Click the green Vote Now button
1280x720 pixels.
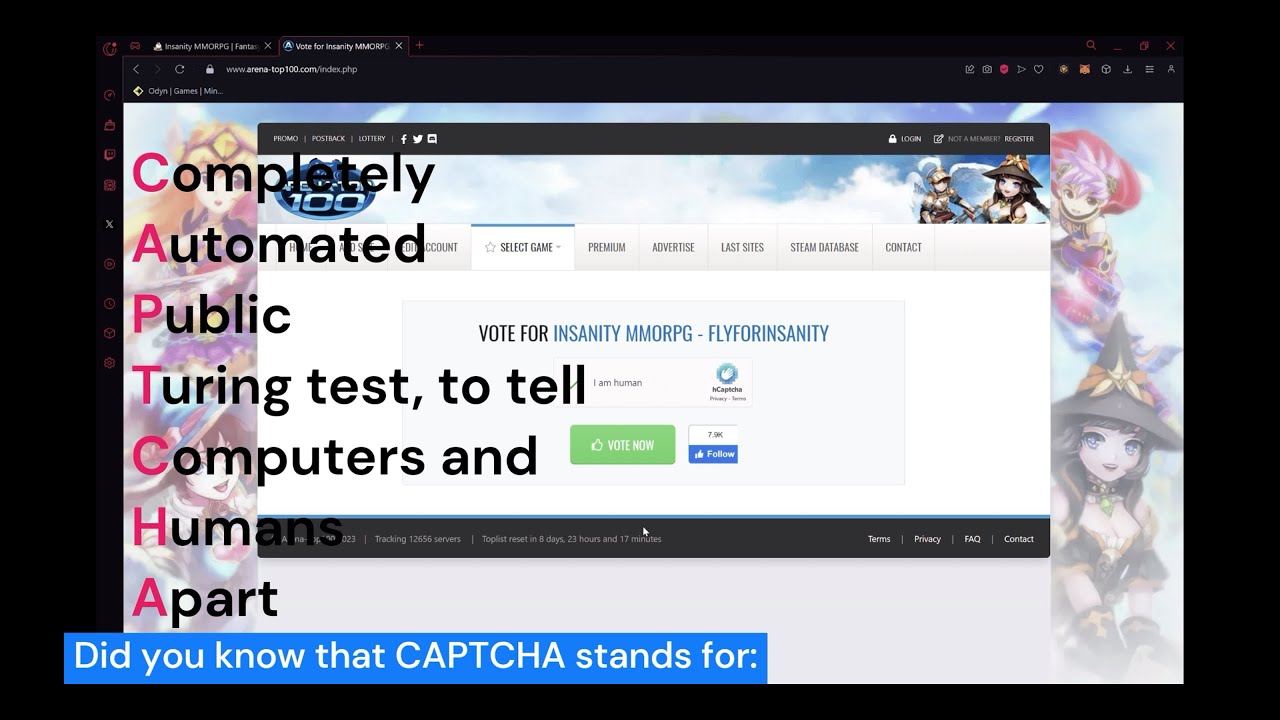point(623,445)
